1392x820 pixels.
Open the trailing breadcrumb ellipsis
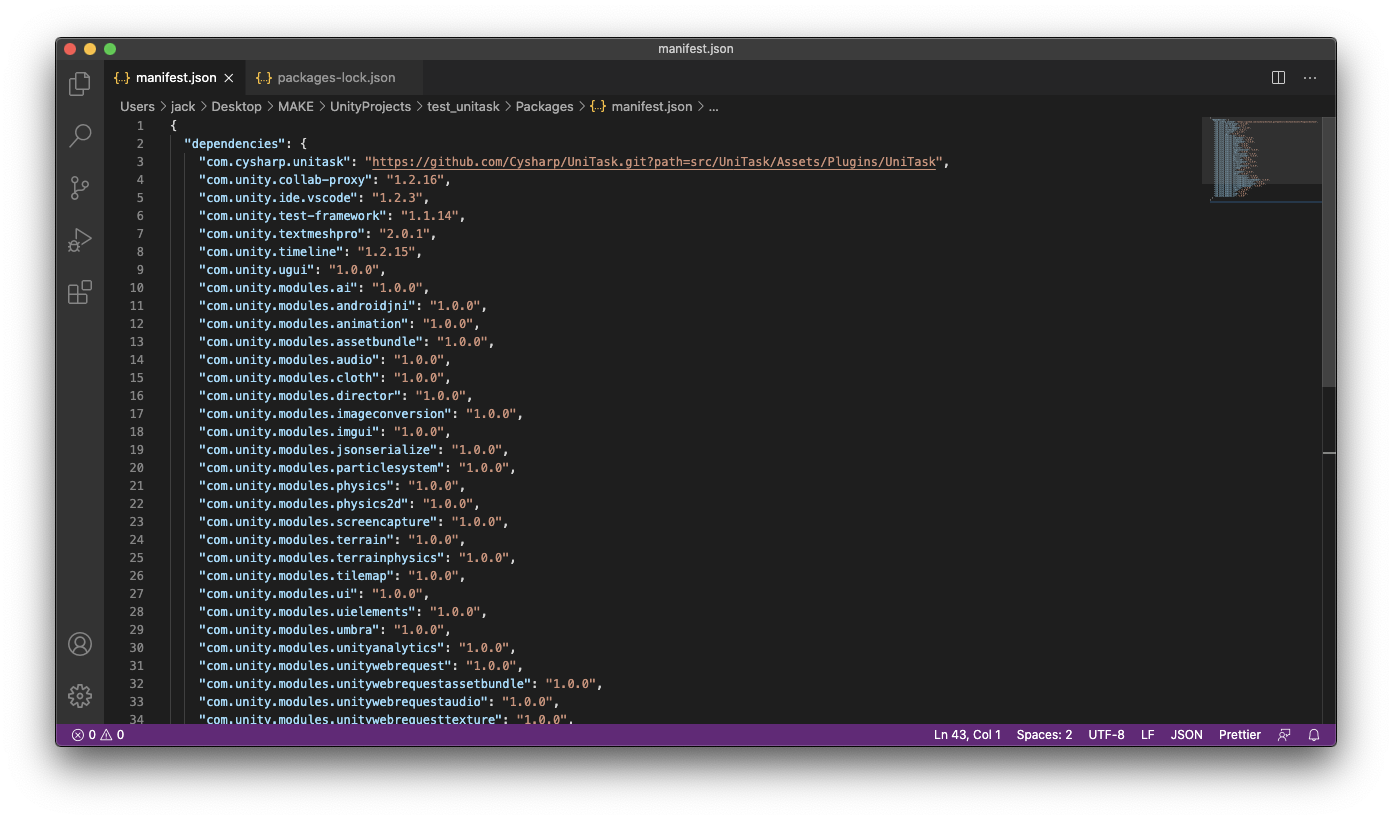click(713, 106)
